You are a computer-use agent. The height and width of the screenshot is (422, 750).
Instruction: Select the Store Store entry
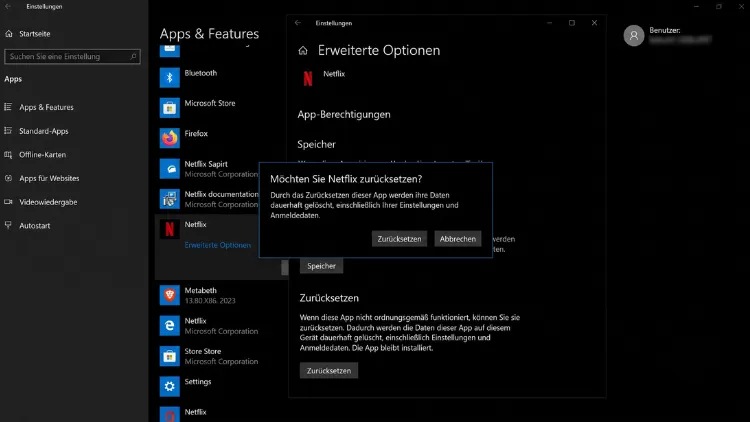point(221,356)
